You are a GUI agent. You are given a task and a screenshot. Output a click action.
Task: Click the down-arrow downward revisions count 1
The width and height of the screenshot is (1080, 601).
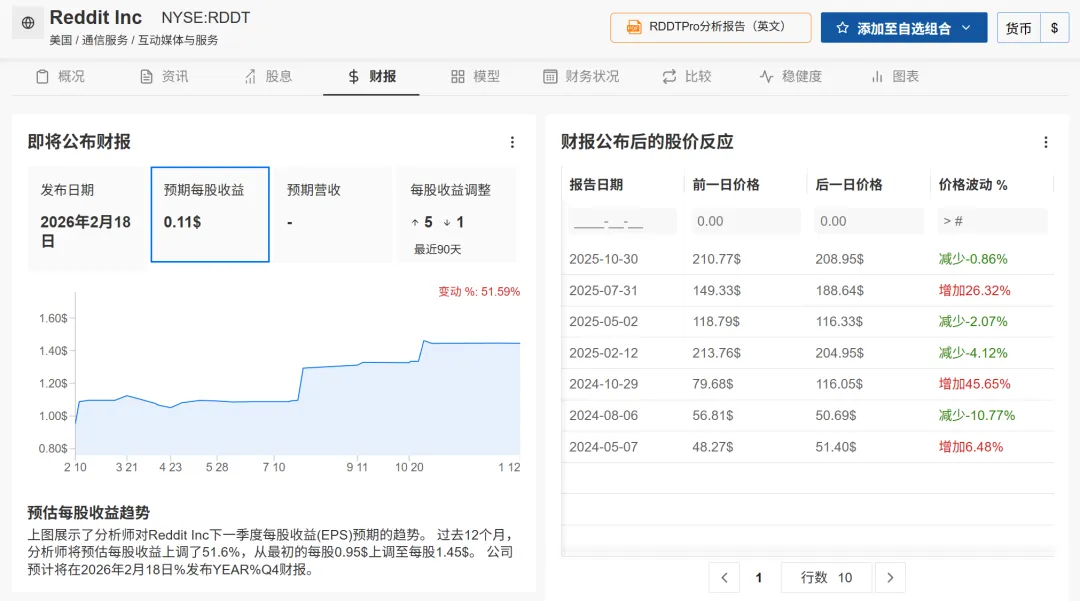(453, 222)
